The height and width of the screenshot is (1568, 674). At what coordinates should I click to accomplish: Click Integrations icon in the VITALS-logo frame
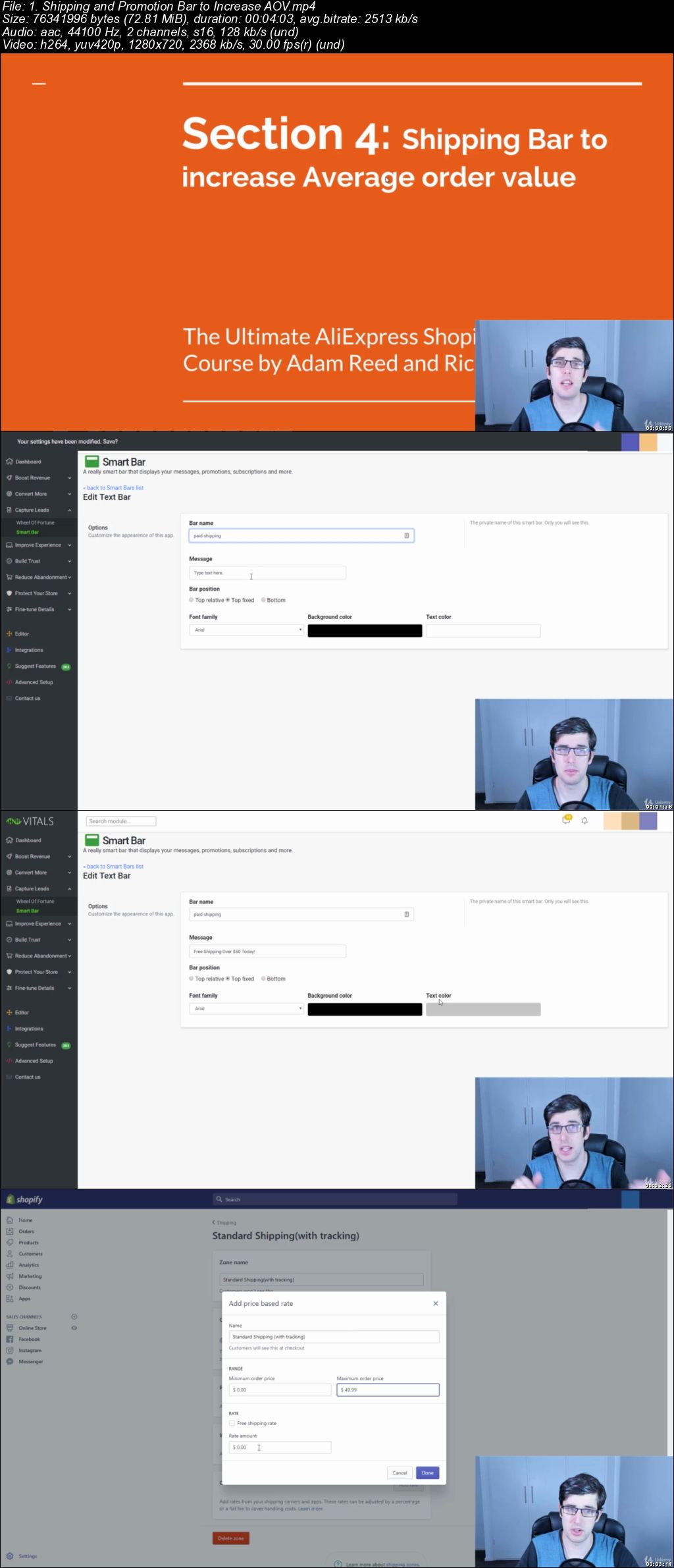point(9,1029)
